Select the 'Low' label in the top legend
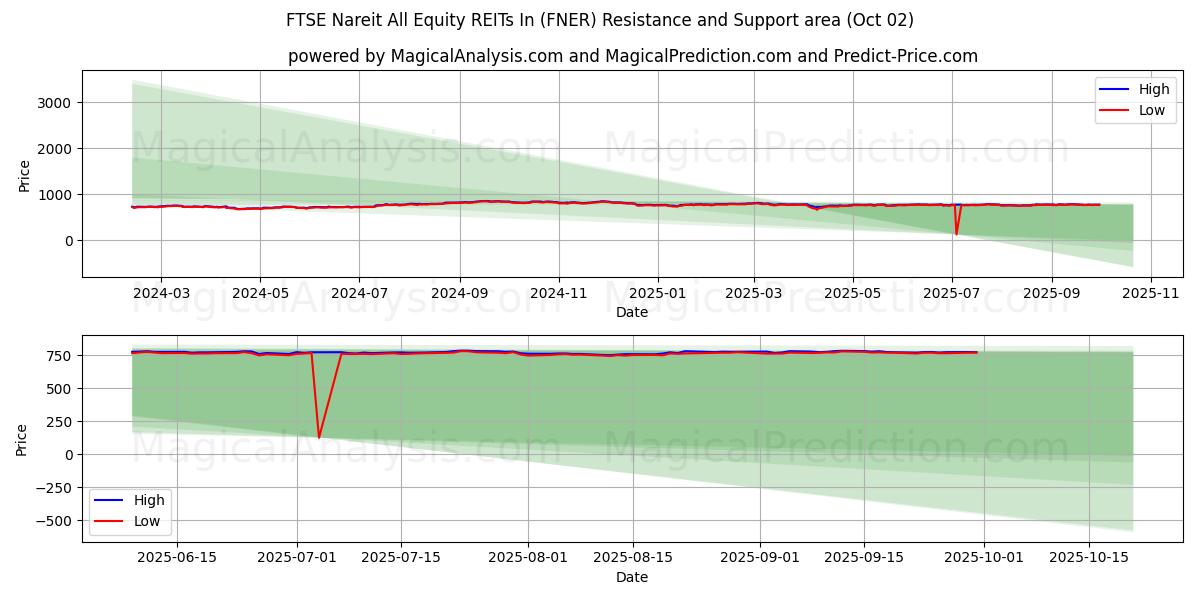Image resolution: width=1200 pixels, height=600 pixels. pos(1152,110)
